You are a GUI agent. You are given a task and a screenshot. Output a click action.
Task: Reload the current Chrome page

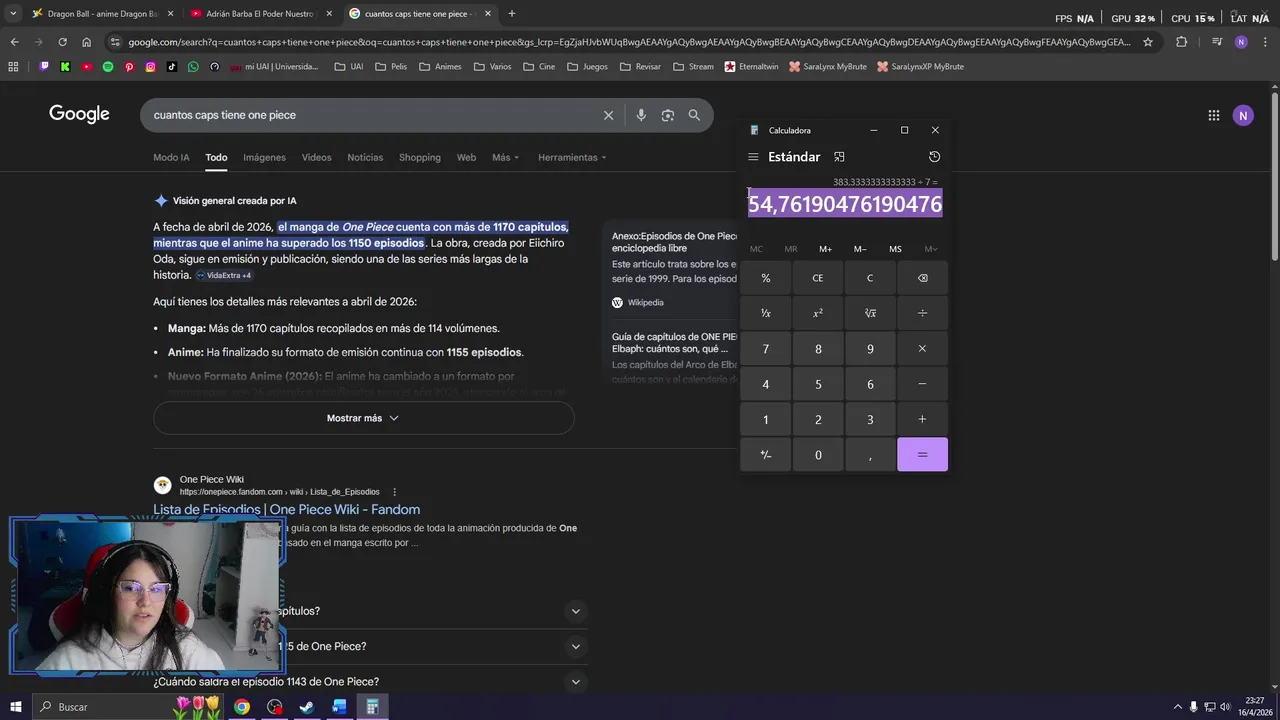(62, 42)
